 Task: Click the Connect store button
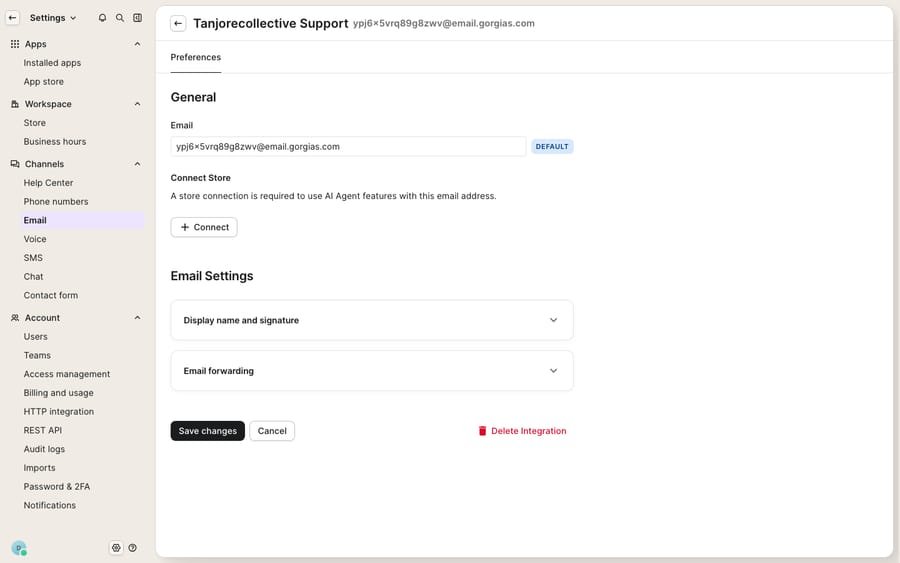[x=204, y=227]
